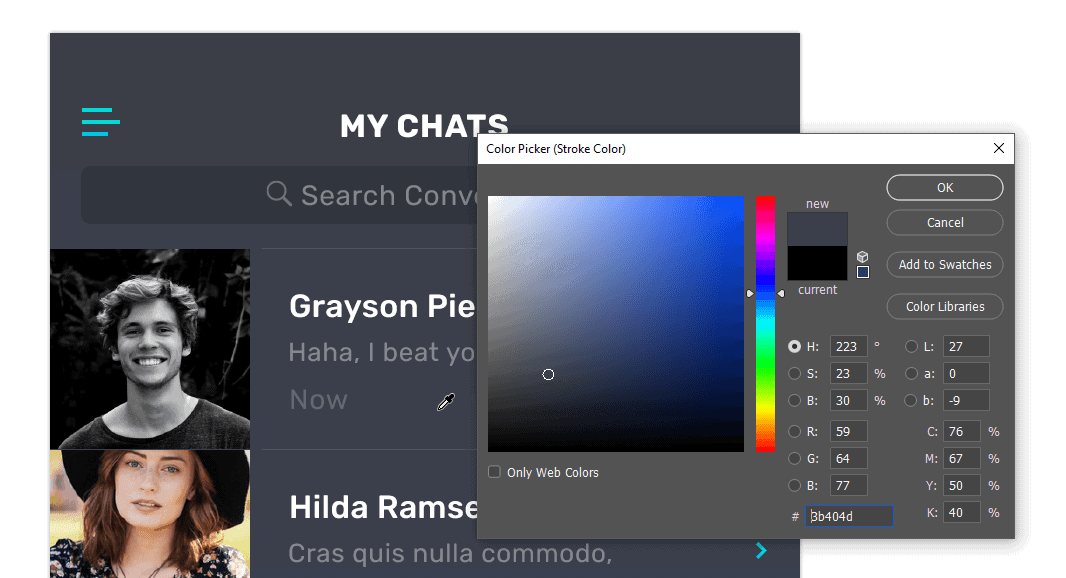The height and width of the screenshot is (578, 1066).
Task: Click the Lab a field showing 0
Action: tap(966, 373)
